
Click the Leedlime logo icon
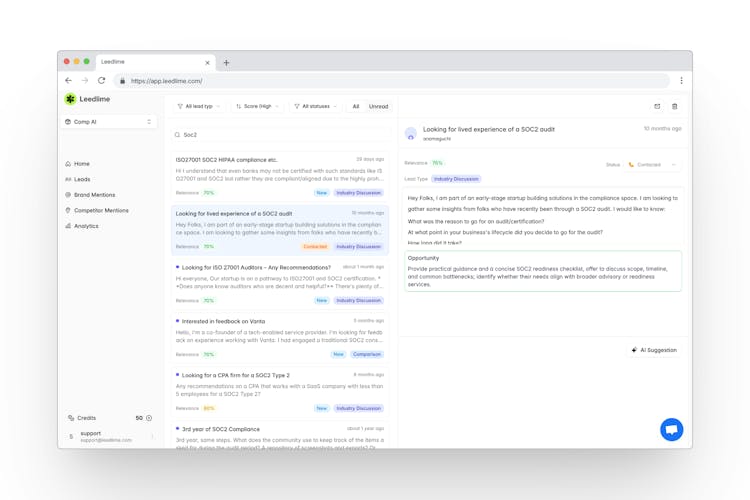[x=70, y=99]
